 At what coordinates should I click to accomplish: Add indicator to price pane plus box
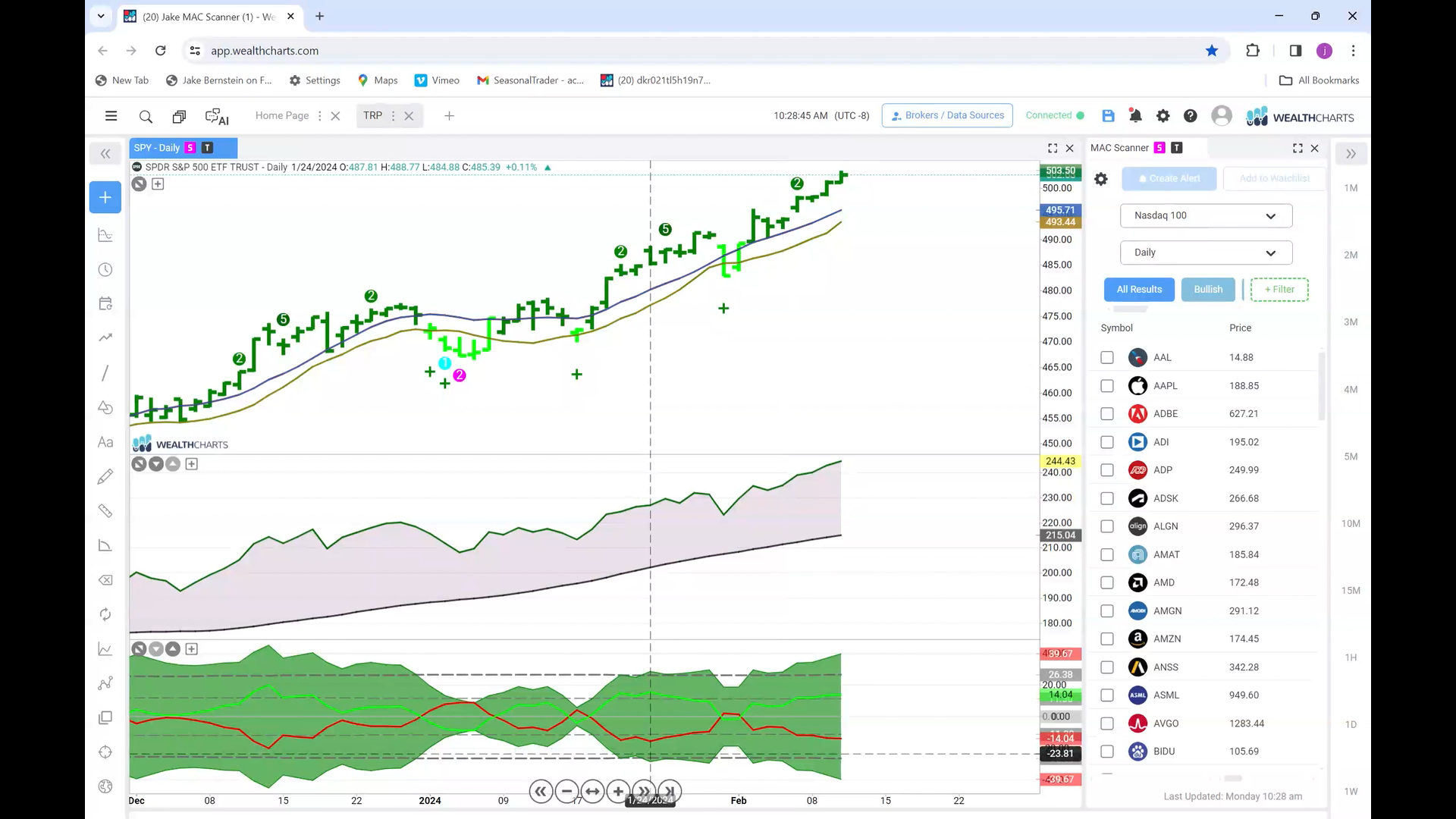coord(158,184)
